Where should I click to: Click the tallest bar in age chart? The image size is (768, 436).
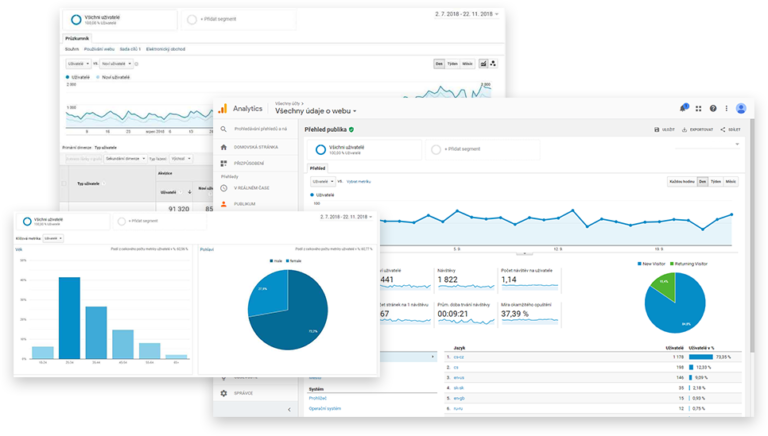[70, 318]
